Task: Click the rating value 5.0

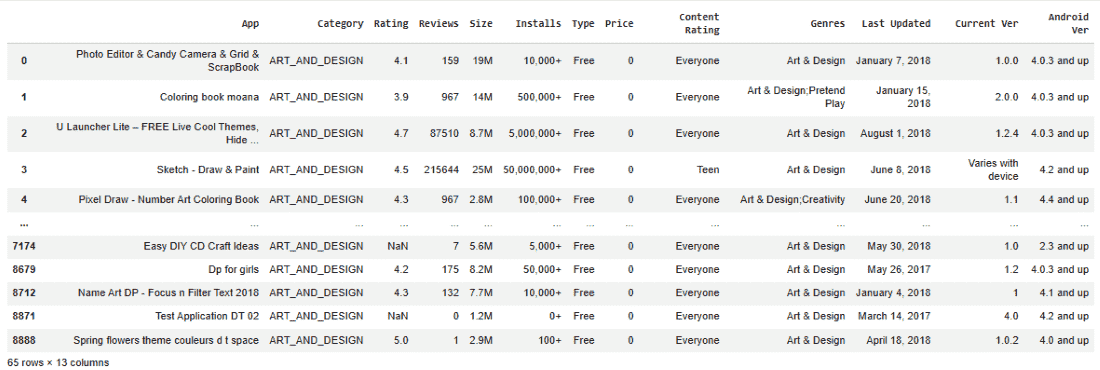Action: [401, 340]
